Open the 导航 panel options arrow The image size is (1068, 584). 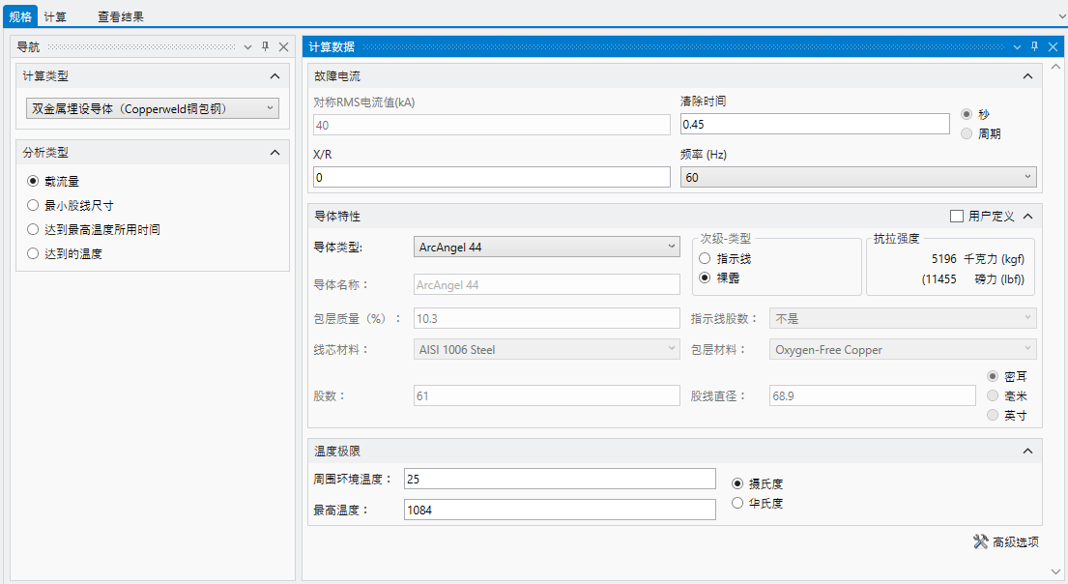pyautogui.click(x=249, y=47)
